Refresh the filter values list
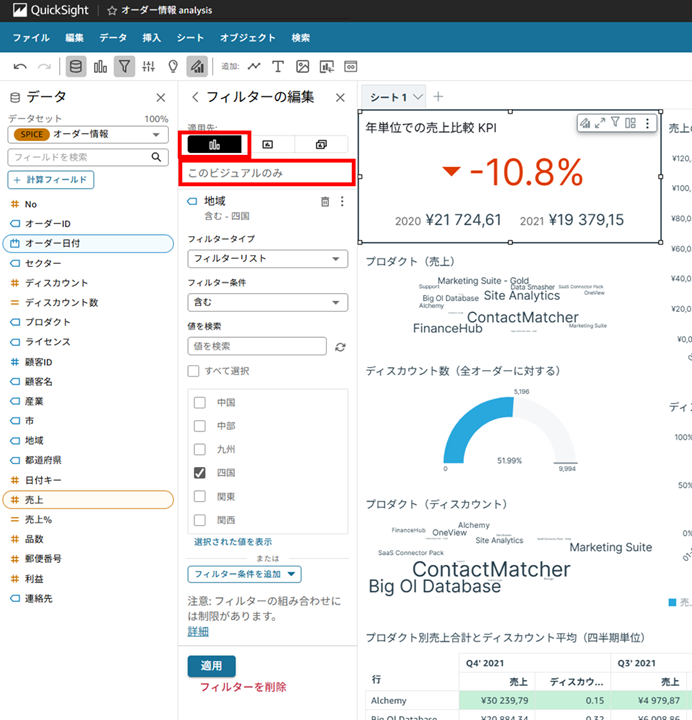Viewport: 692px width, 720px height. click(340, 347)
